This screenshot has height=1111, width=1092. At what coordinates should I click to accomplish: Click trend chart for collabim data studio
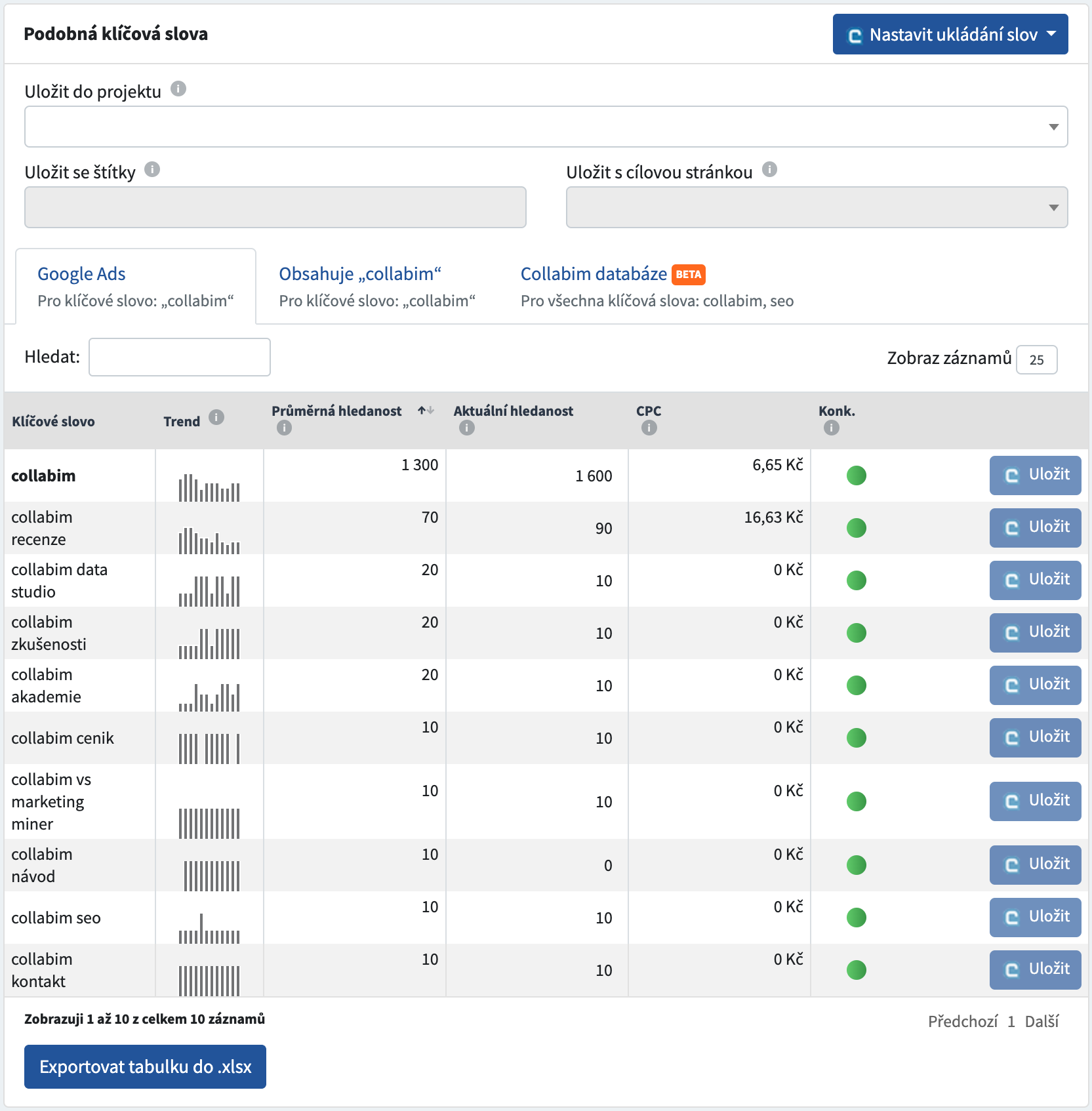[x=209, y=591]
